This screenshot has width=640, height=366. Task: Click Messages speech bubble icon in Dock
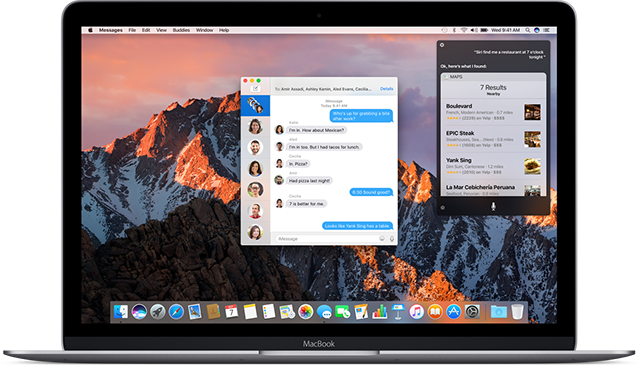324,312
